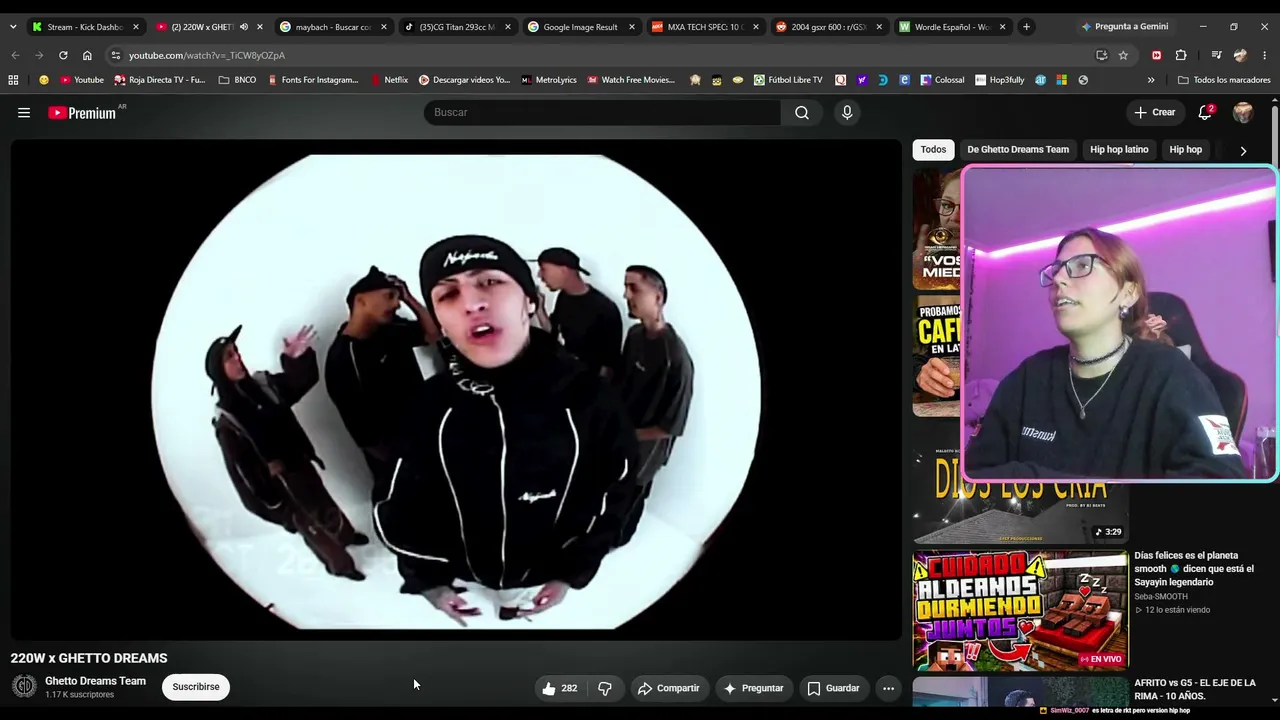Select the Todos filter chip
Image resolution: width=1280 pixels, height=720 pixels.
[x=933, y=150]
